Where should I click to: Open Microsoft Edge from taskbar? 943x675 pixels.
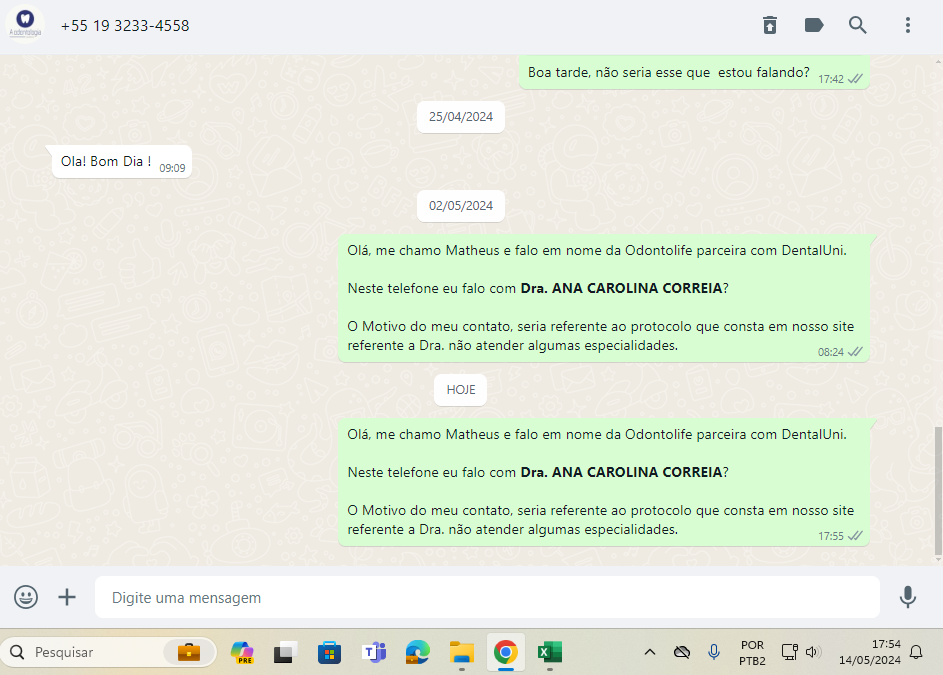pyautogui.click(x=417, y=652)
